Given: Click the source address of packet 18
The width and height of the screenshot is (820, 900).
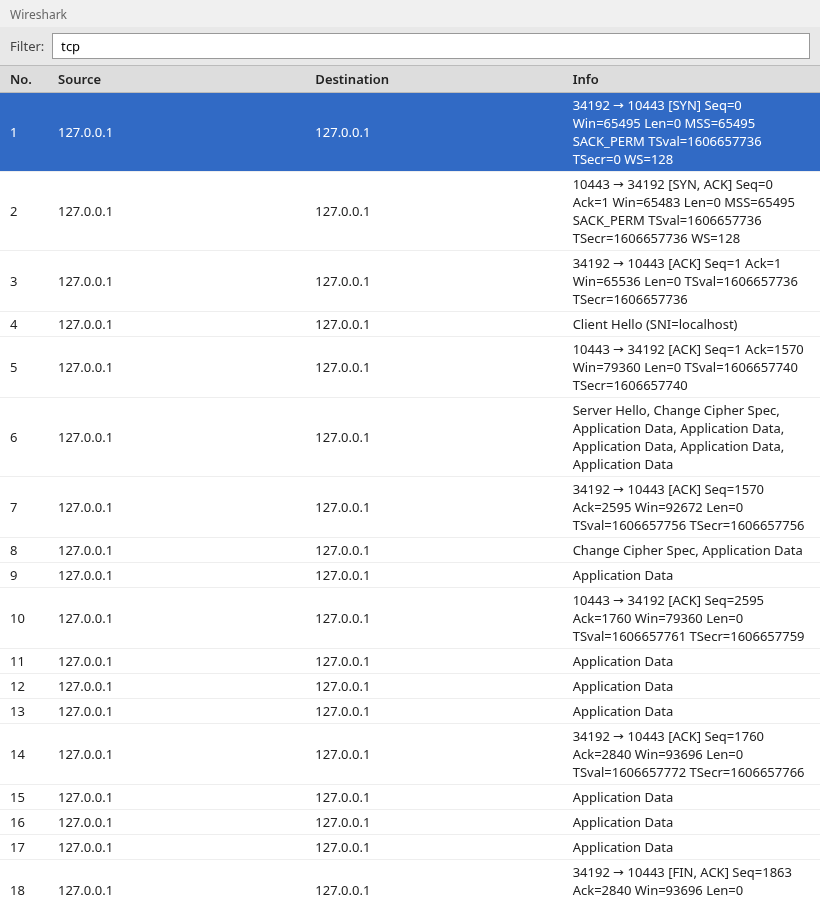Looking at the screenshot, I should (x=85, y=890).
